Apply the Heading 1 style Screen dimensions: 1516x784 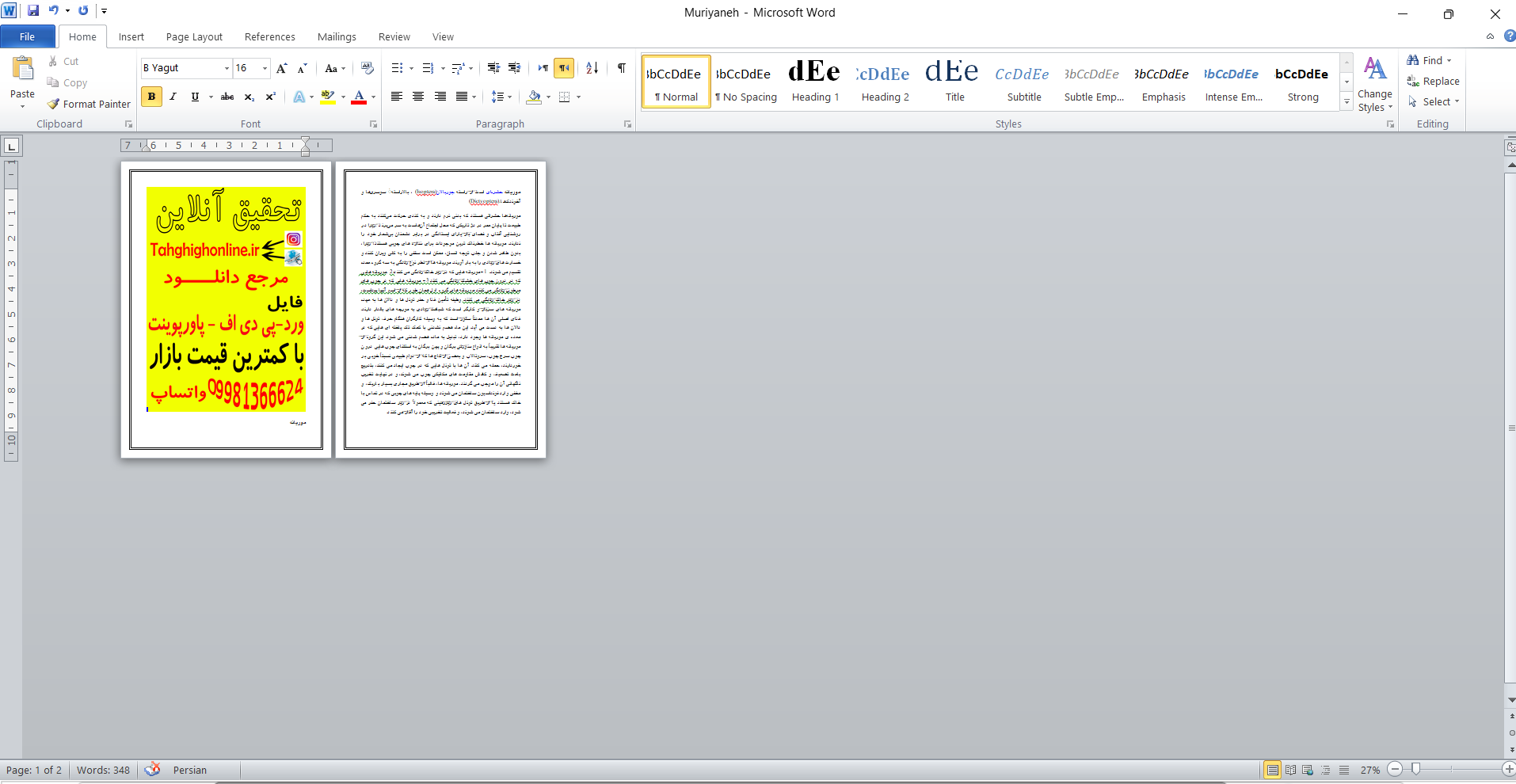tap(815, 81)
